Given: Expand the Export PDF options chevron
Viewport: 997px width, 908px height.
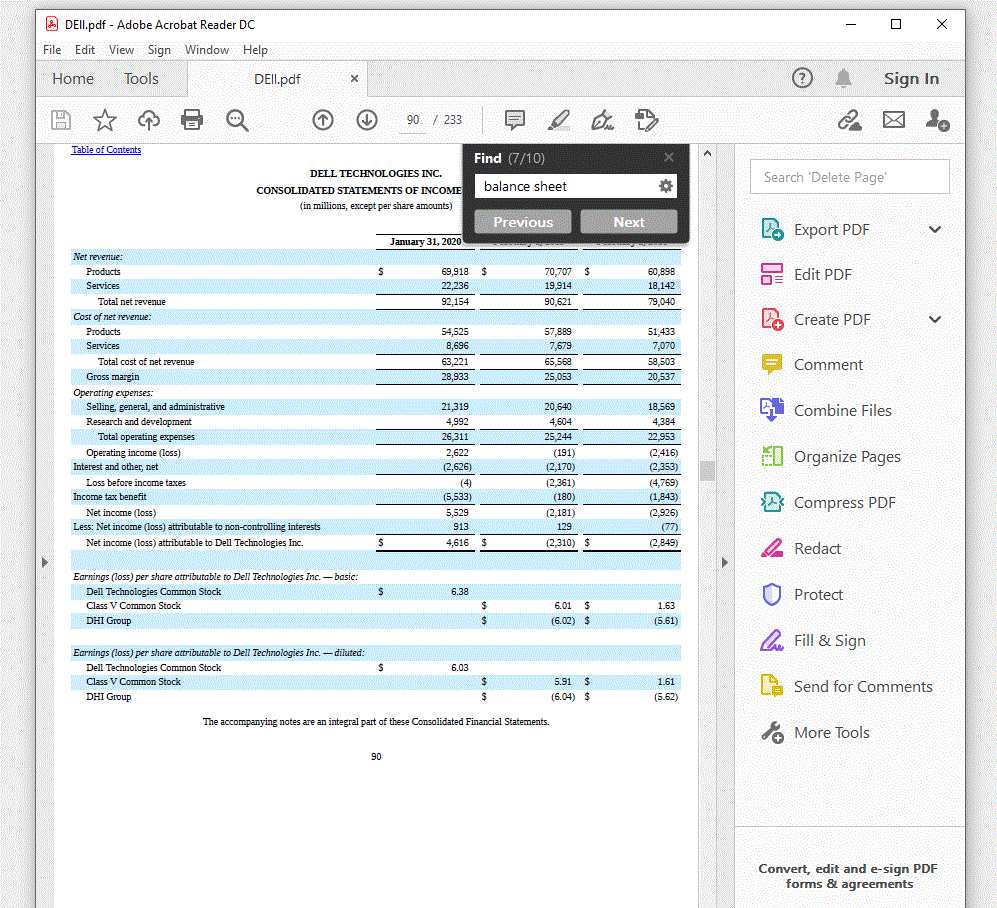Looking at the screenshot, I should pyautogui.click(x=935, y=229).
